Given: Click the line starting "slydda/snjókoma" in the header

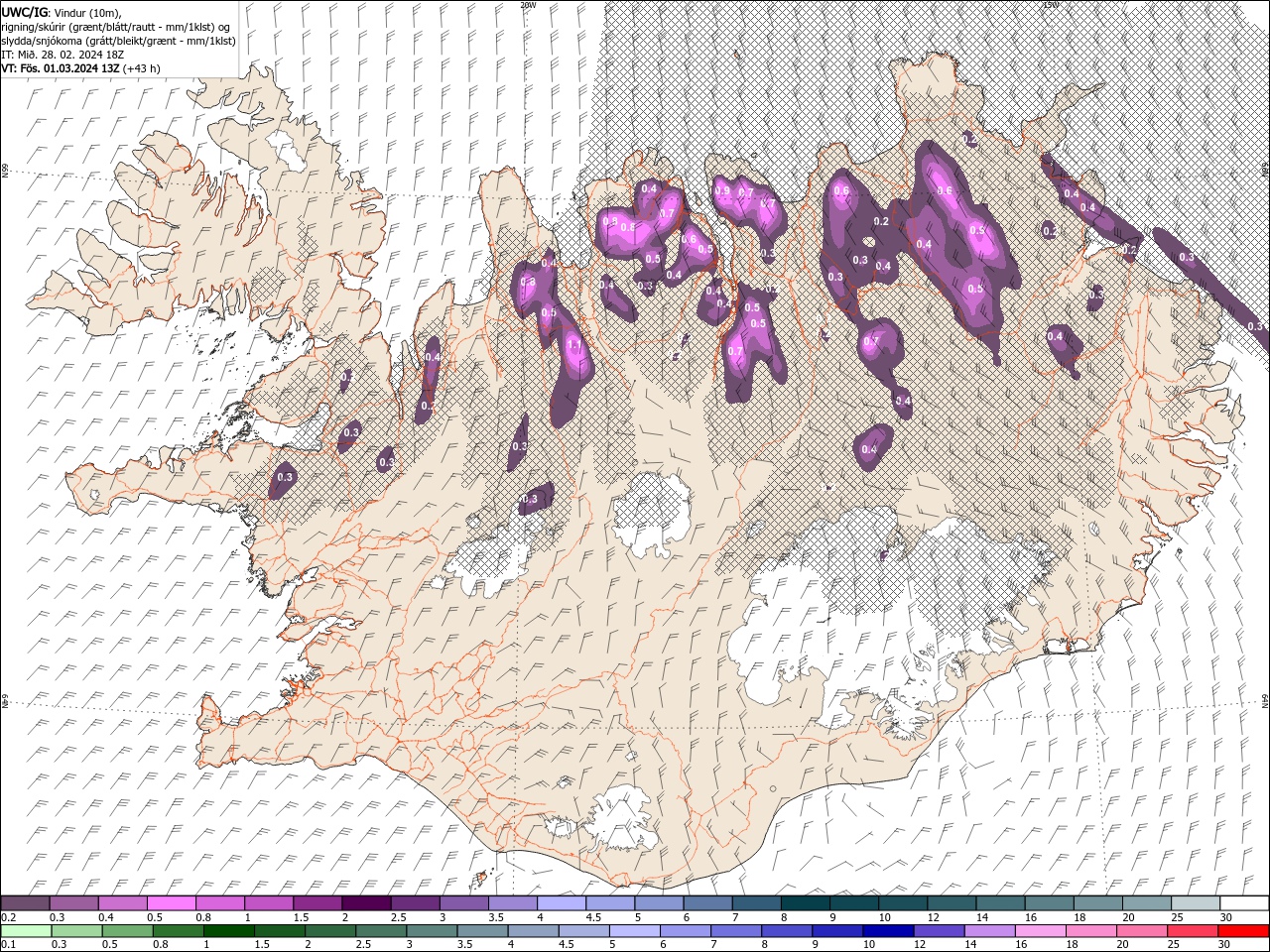Looking at the screenshot, I should [x=118, y=41].
